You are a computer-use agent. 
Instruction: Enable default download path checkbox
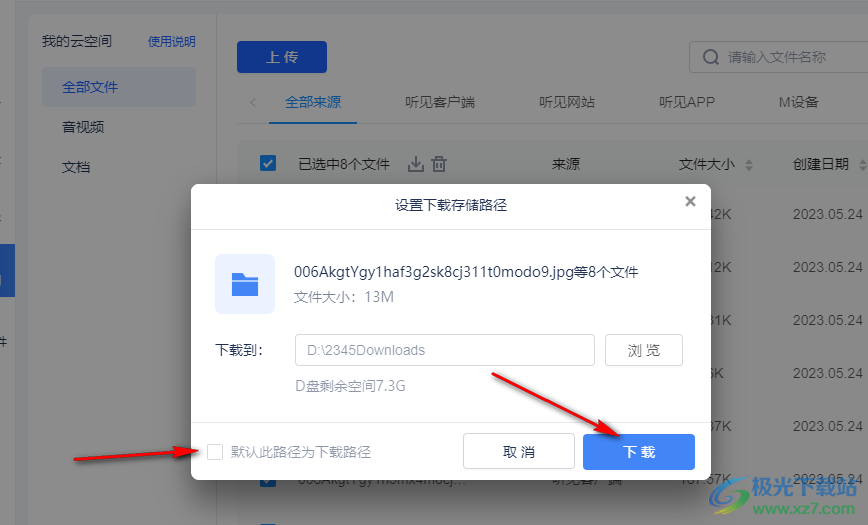pyautogui.click(x=215, y=452)
